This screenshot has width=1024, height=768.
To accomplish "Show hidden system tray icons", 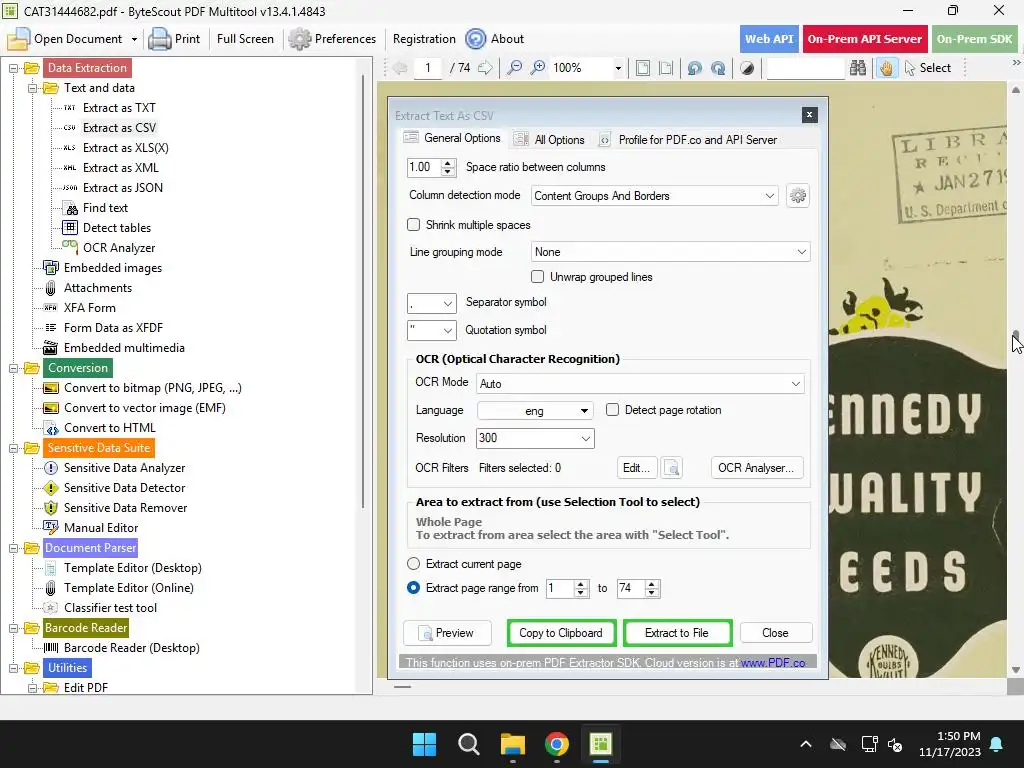I will pos(806,744).
